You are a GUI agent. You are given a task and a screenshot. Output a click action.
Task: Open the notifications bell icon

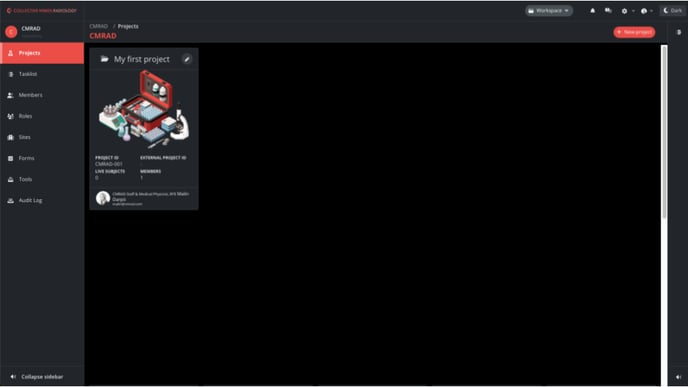click(x=592, y=11)
